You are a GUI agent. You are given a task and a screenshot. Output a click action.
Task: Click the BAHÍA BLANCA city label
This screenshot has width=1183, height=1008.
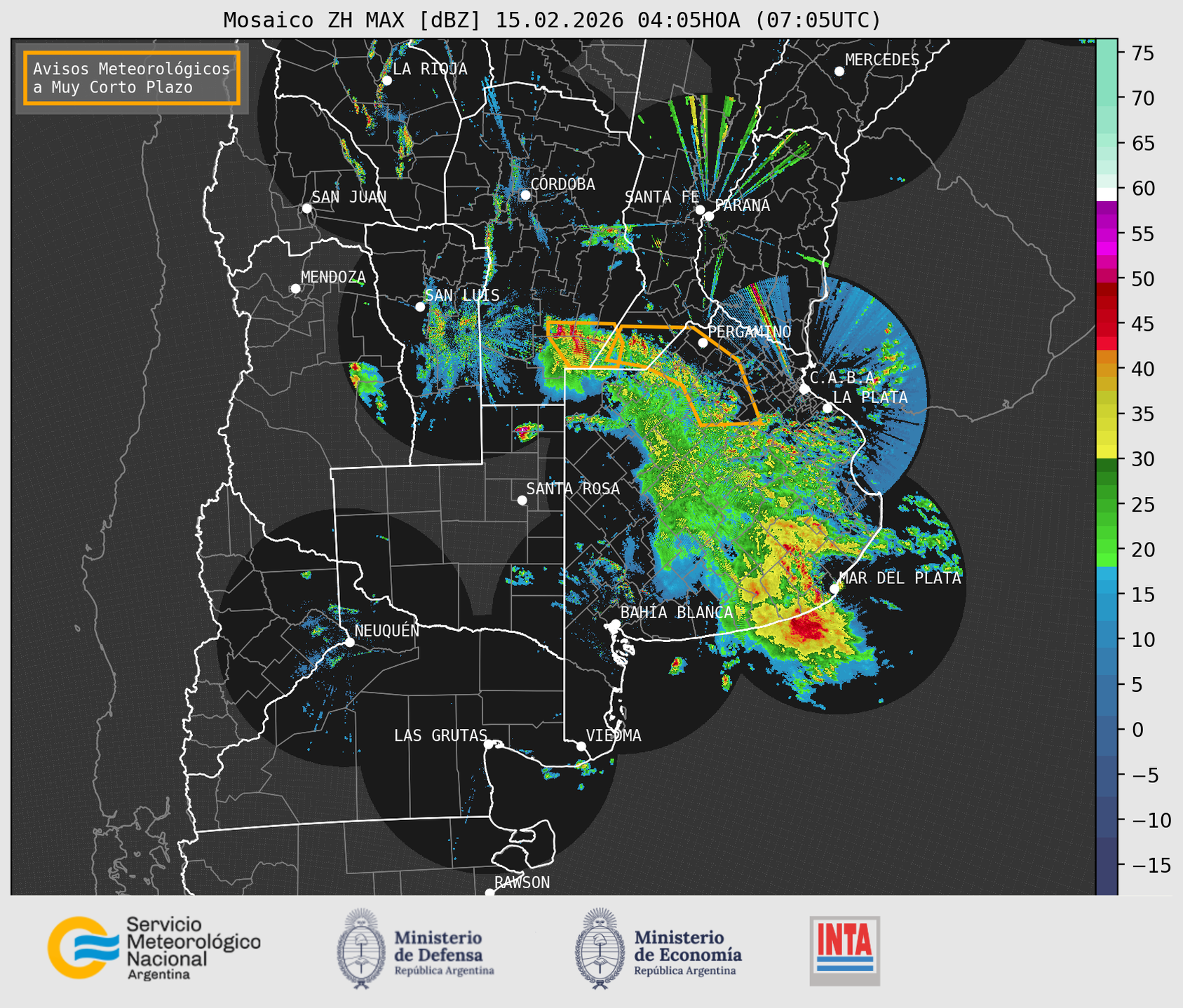[x=676, y=612]
